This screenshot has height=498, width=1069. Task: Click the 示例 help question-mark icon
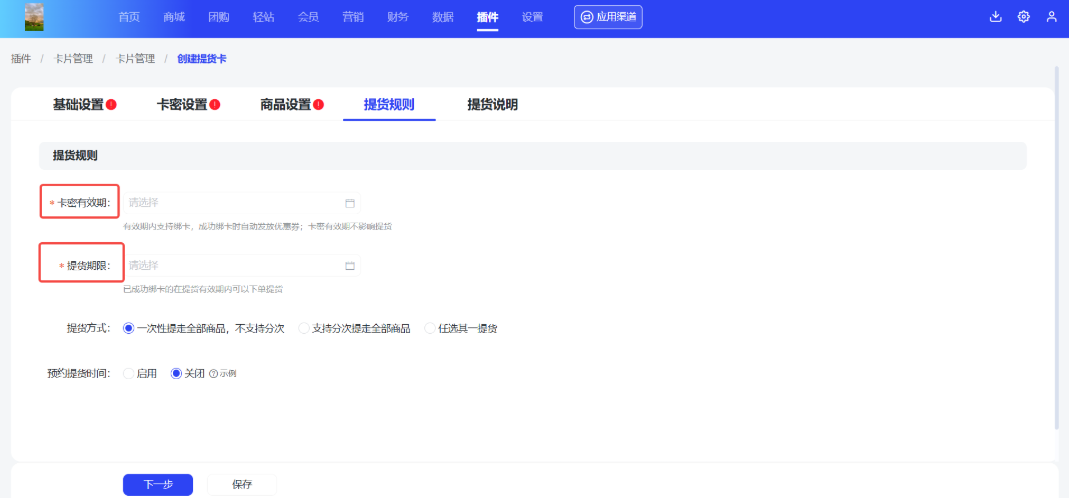pos(213,374)
